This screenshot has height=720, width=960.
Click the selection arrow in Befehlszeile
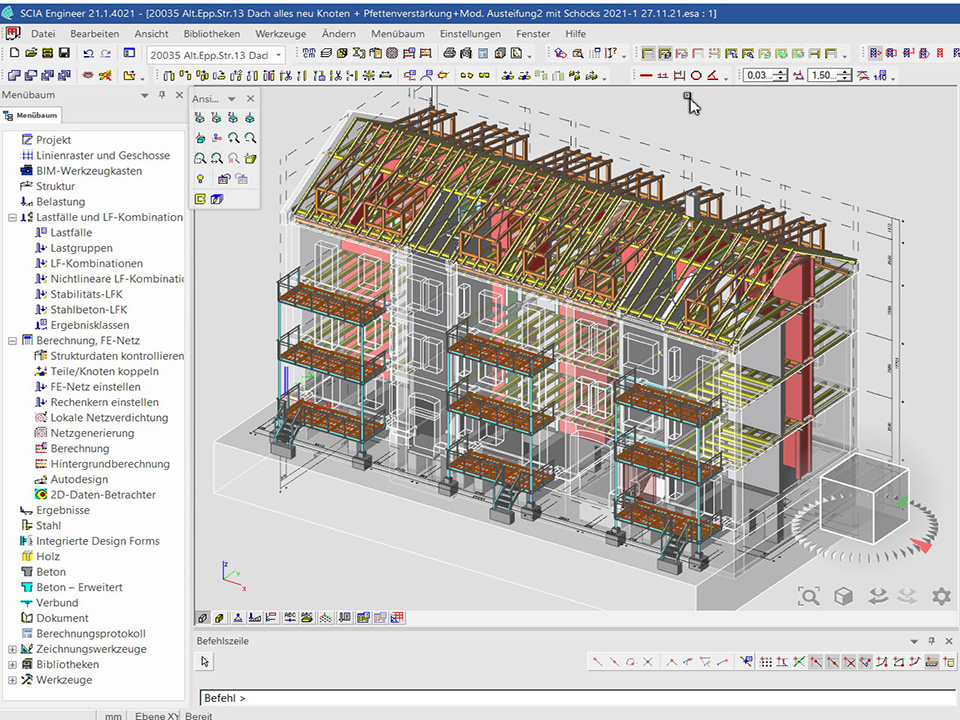[205, 661]
